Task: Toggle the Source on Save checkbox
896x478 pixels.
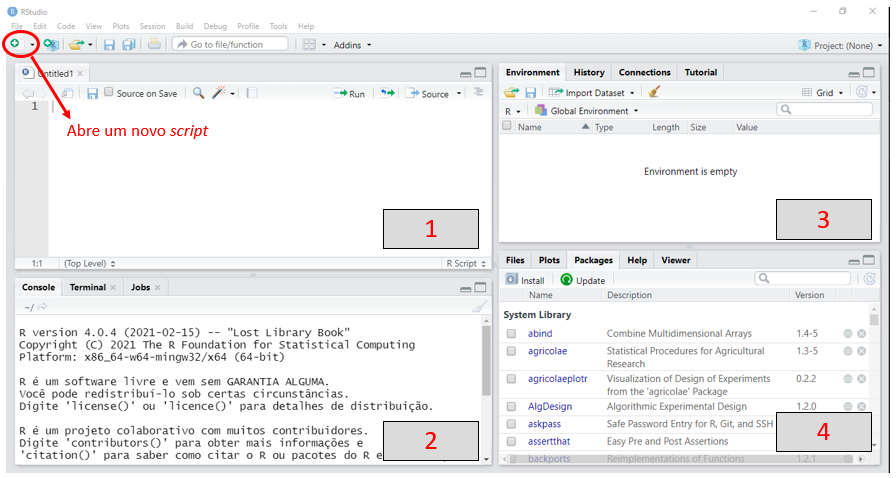Action: [109, 92]
